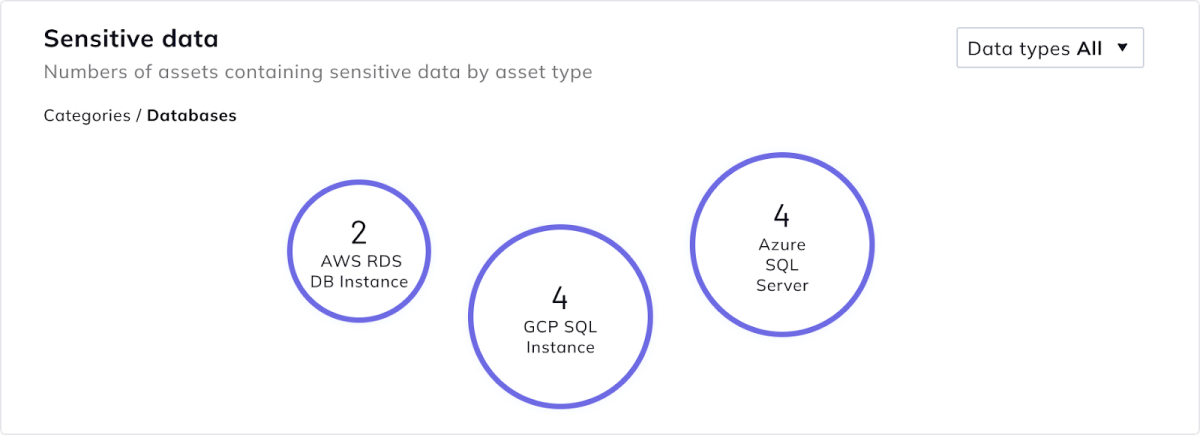Click the number 2 in AWS bubble
This screenshot has height=435, width=1200.
[359, 233]
